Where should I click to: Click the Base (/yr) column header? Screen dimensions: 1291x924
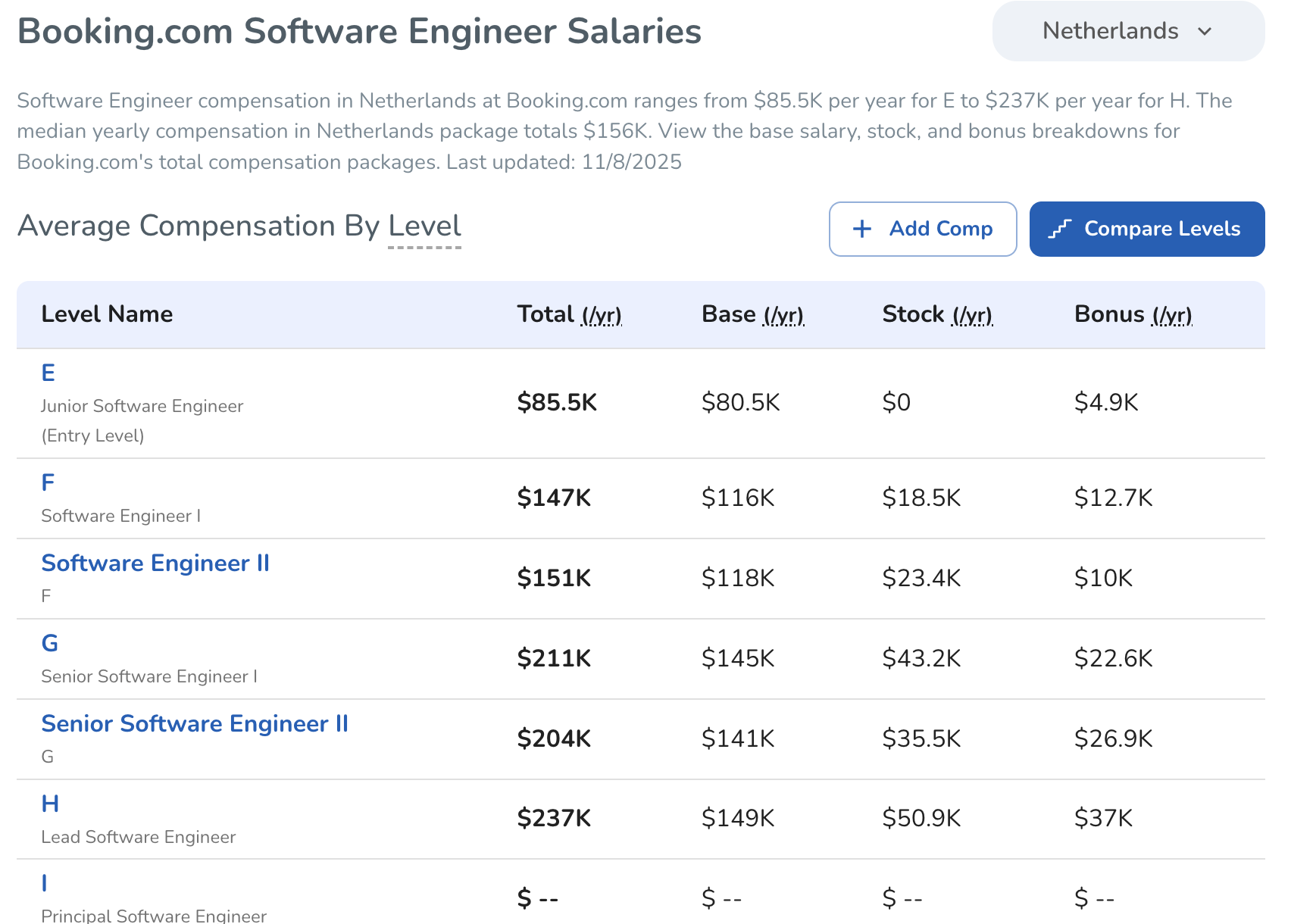point(752,314)
